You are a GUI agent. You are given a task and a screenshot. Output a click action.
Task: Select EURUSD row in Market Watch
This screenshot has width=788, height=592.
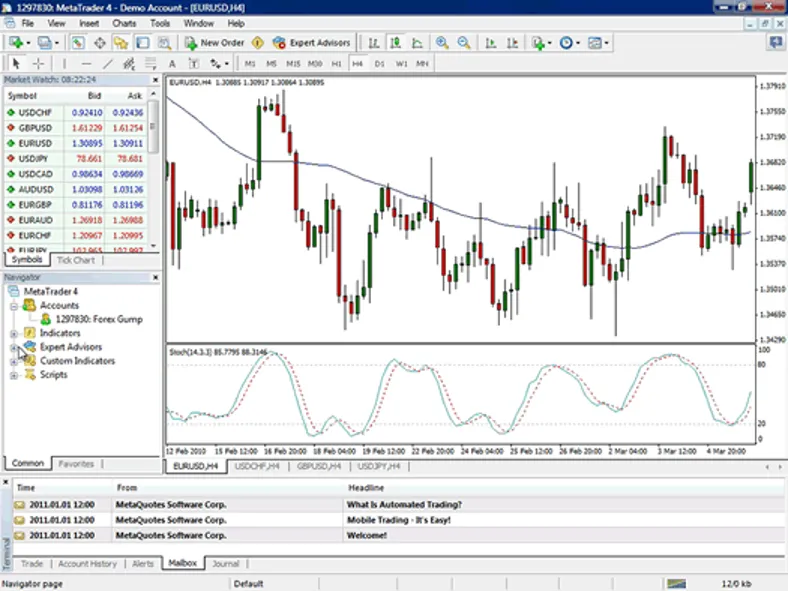click(76, 143)
